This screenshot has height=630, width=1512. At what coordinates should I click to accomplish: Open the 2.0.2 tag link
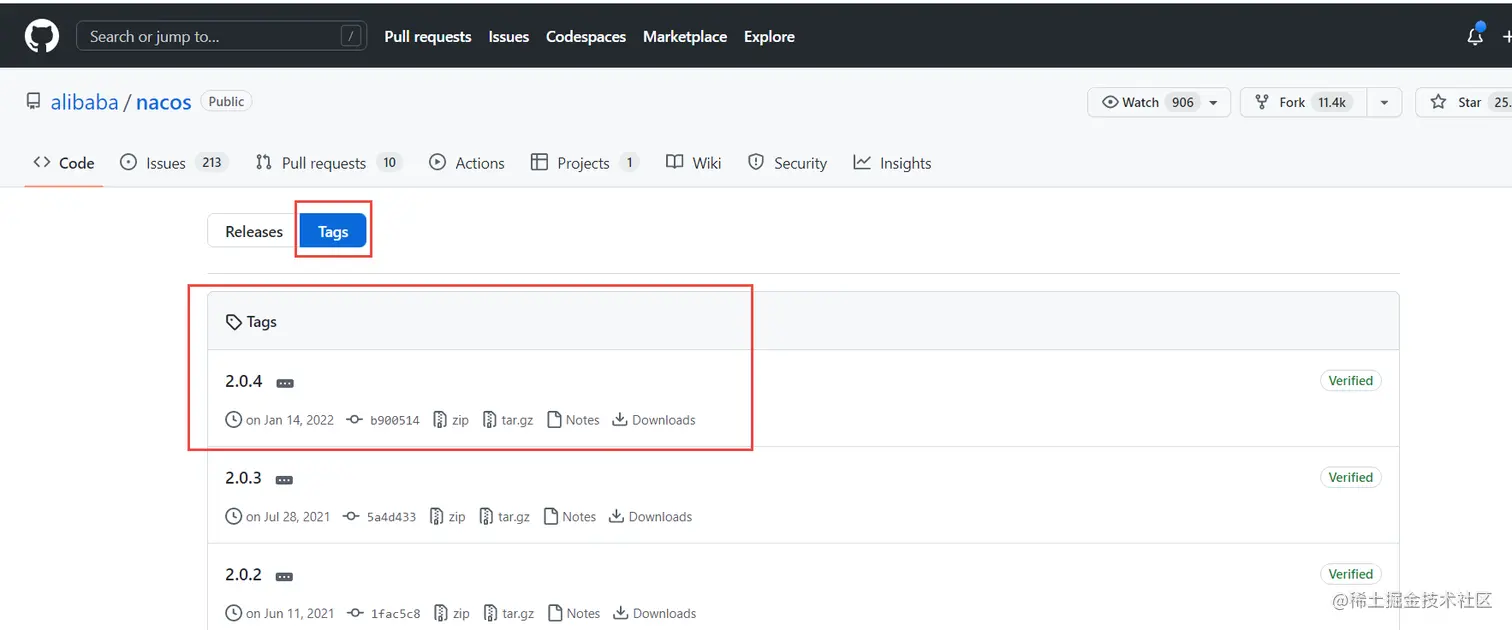(x=244, y=575)
